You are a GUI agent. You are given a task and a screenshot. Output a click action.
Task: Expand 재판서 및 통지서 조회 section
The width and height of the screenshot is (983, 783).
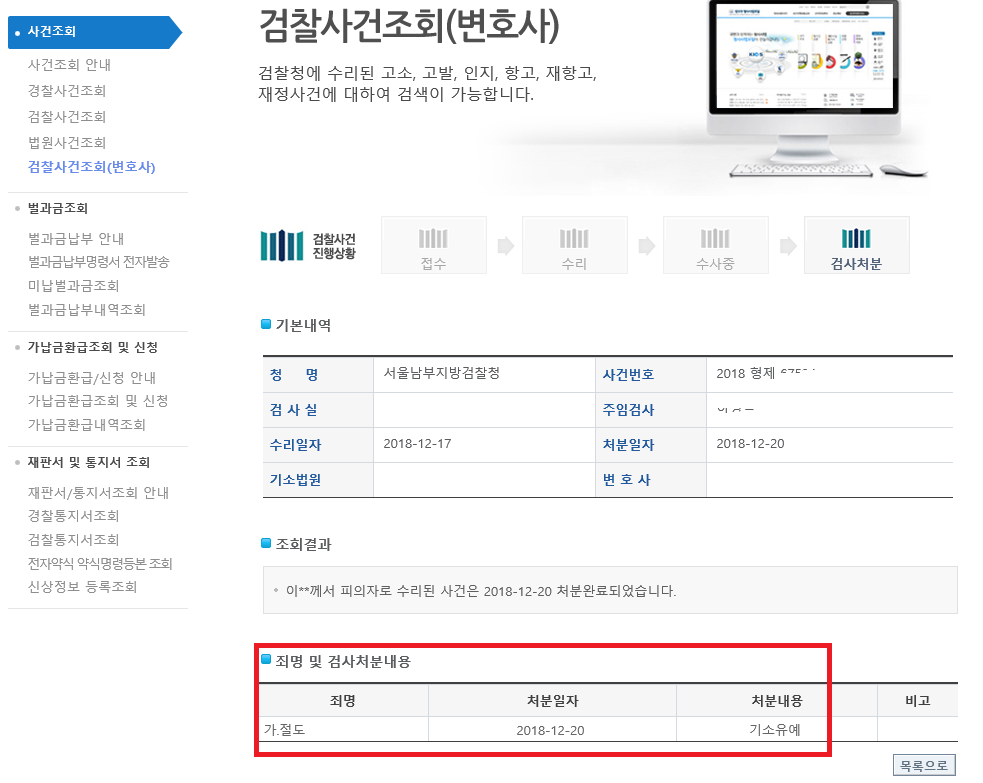click(x=89, y=462)
